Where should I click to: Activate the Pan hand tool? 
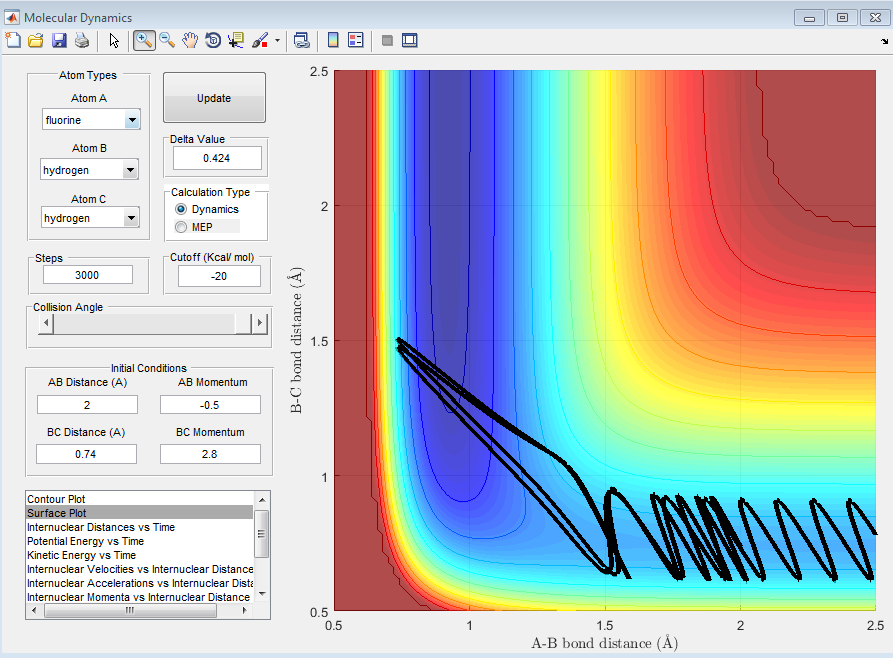pyautogui.click(x=190, y=40)
